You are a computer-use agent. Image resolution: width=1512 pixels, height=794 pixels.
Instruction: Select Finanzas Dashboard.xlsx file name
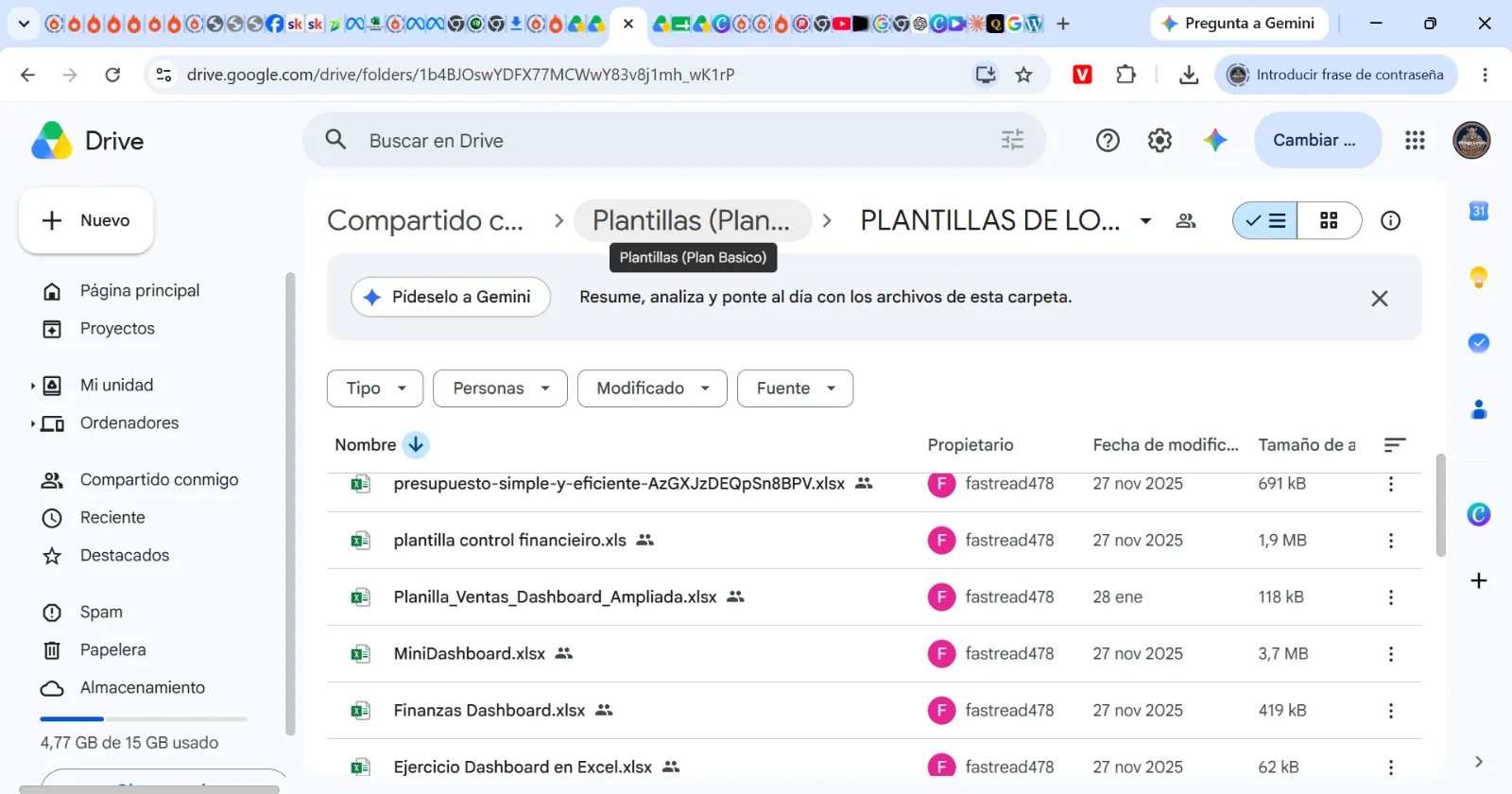click(490, 711)
